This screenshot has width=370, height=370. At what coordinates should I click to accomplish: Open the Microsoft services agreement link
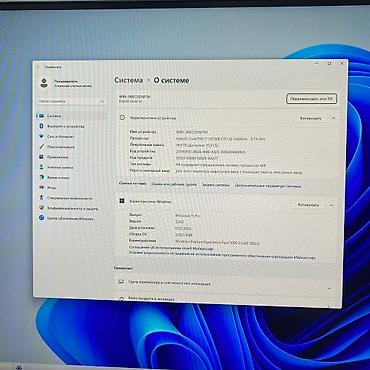pos(171,248)
